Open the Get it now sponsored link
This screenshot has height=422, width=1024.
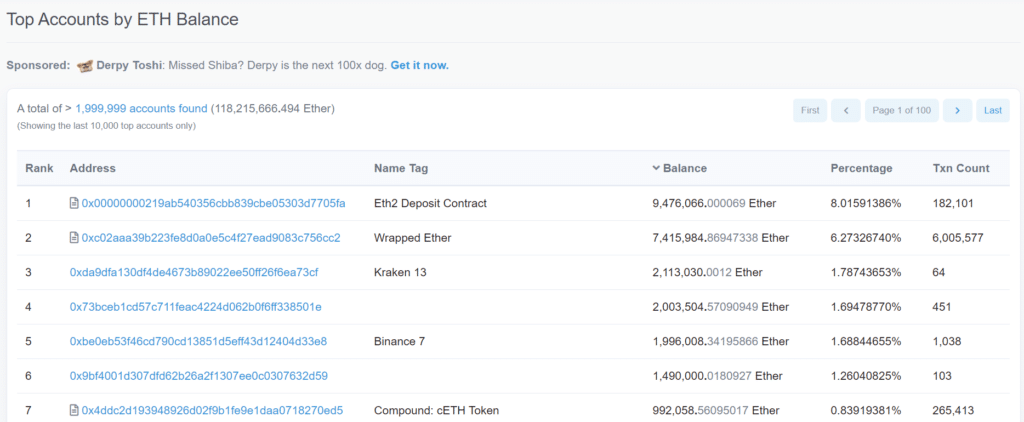coord(419,66)
